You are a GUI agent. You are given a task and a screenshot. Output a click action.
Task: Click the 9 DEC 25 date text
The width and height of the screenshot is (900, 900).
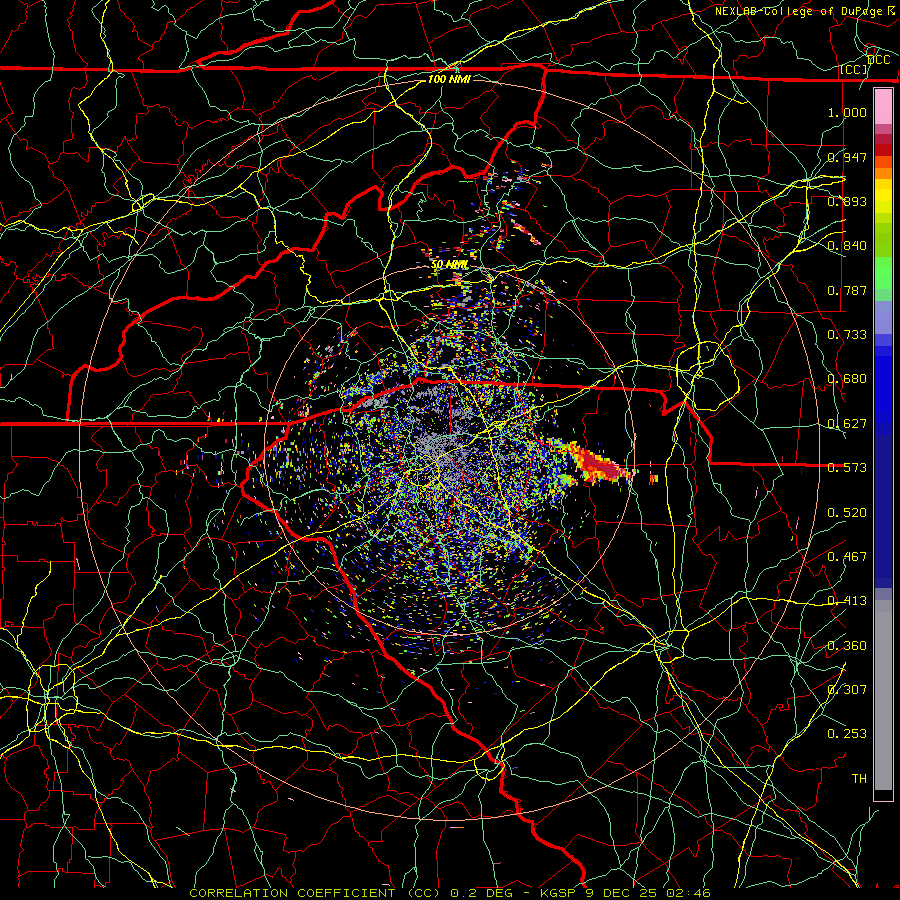(x=621, y=893)
